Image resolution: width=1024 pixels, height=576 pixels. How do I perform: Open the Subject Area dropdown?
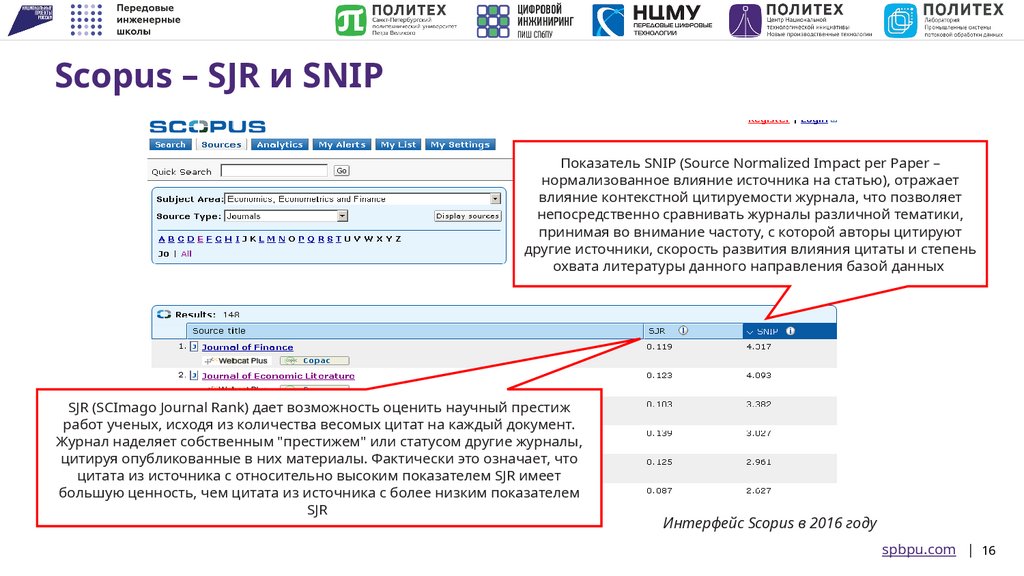[496, 199]
